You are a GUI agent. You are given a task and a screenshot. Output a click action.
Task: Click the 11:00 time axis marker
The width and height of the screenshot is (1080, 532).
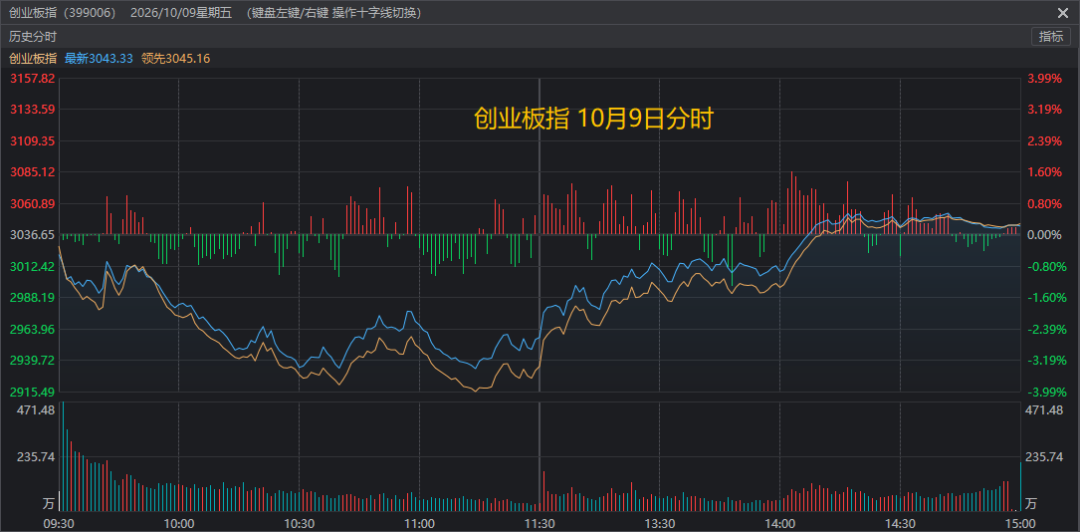pyautogui.click(x=419, y=523)
